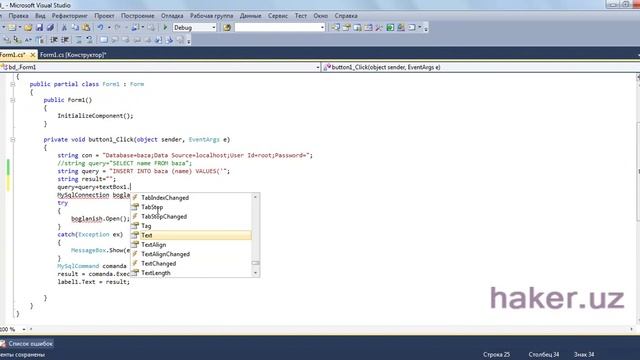Image resolution: width=640 pixels, height=360 pixels.
Task: Collapse the button1_Click method outlining region
Action: [13, 140]
